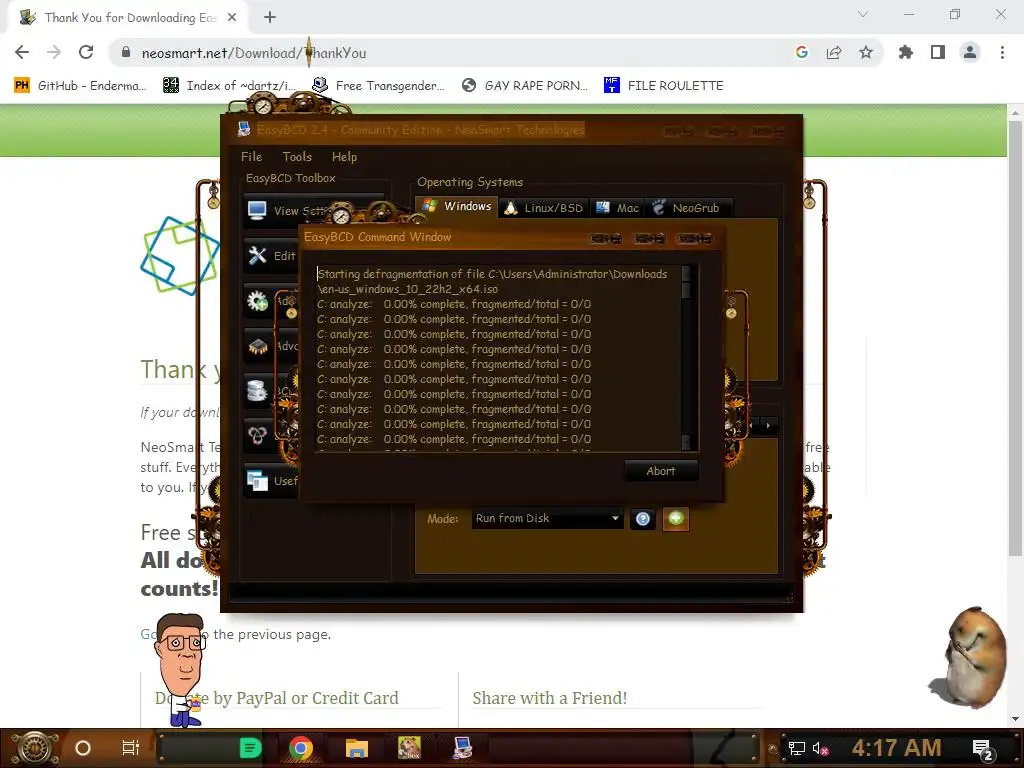Open the steampunk Start button
This screenshot has width=1024, height=768.
click(35, 748)
